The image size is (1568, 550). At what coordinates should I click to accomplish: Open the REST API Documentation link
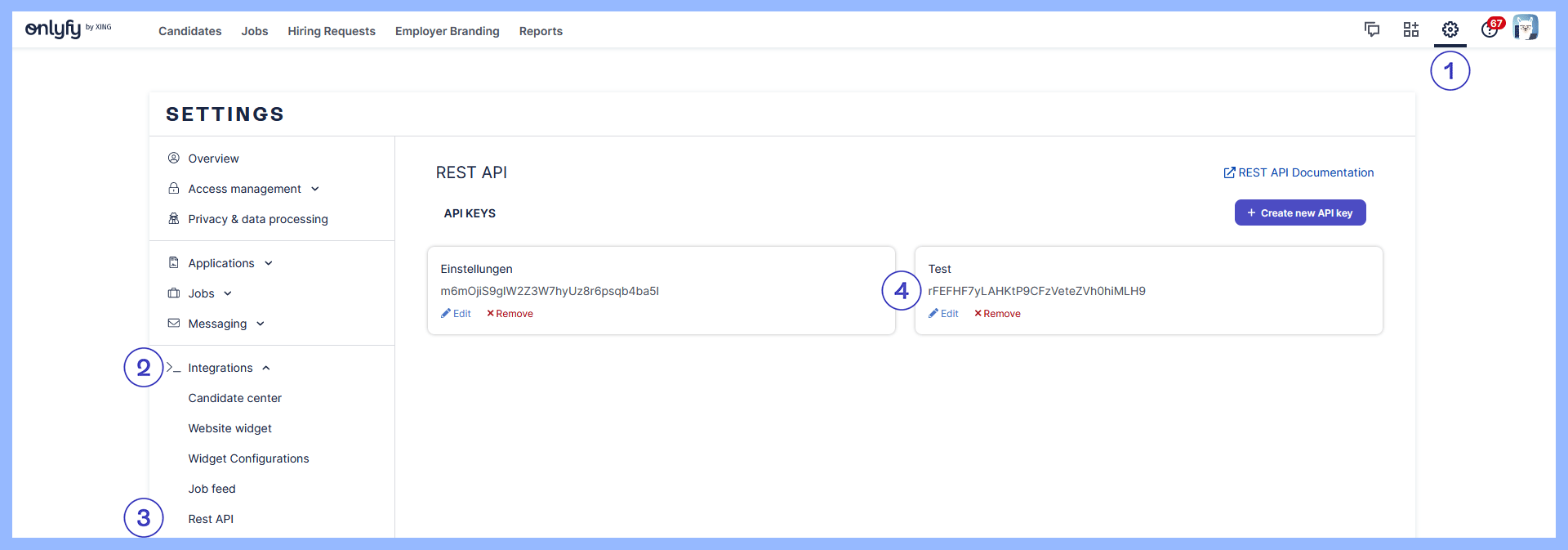[1298, 172]
